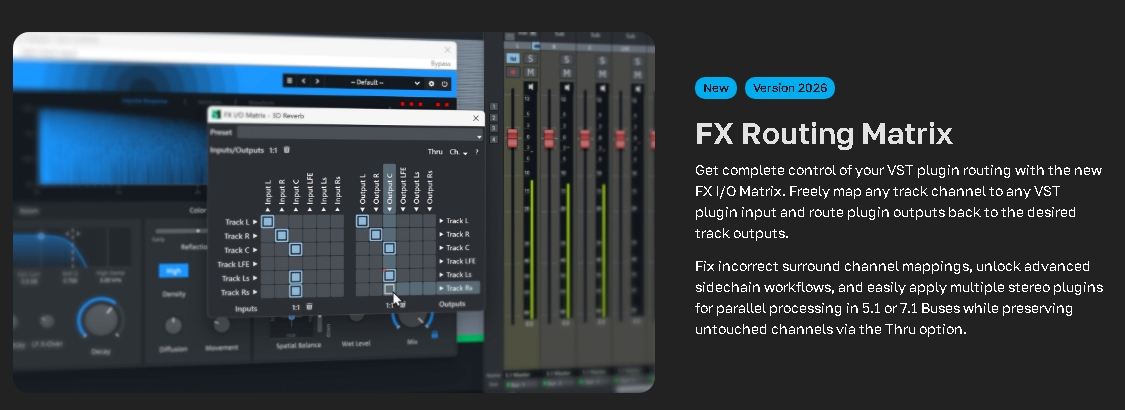Click the Mix knob

(413, 320)
